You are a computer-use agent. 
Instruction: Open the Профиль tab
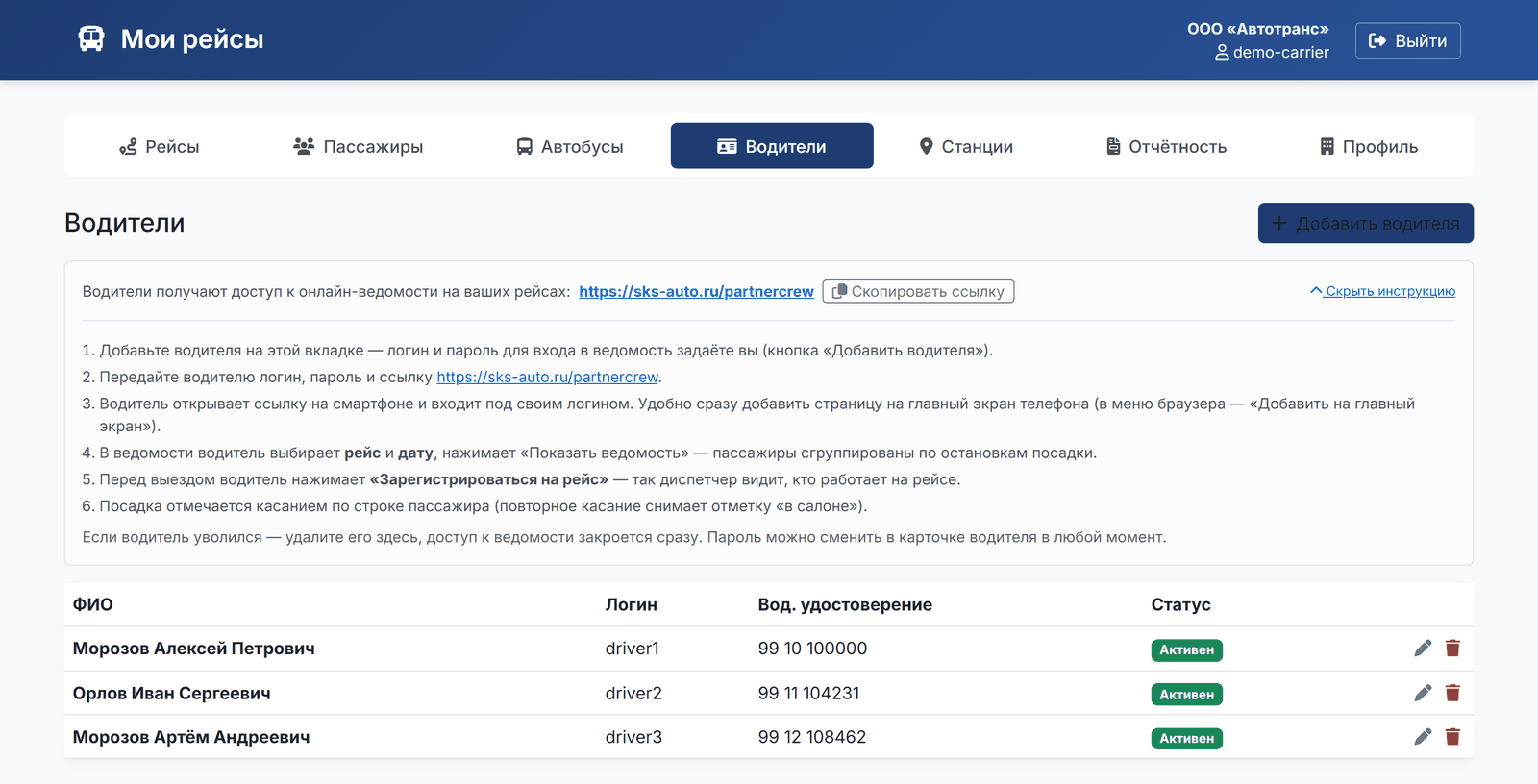point(1368,146)
